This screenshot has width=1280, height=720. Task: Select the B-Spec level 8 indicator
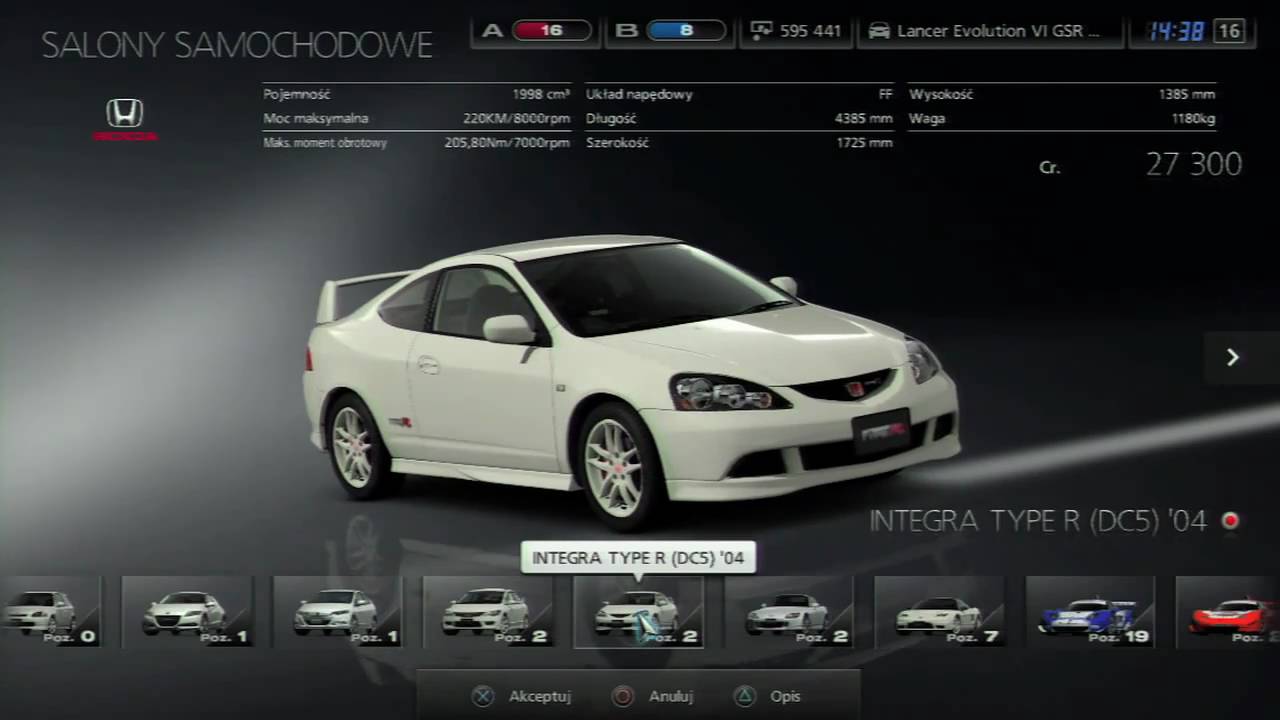tap(686, 30)
